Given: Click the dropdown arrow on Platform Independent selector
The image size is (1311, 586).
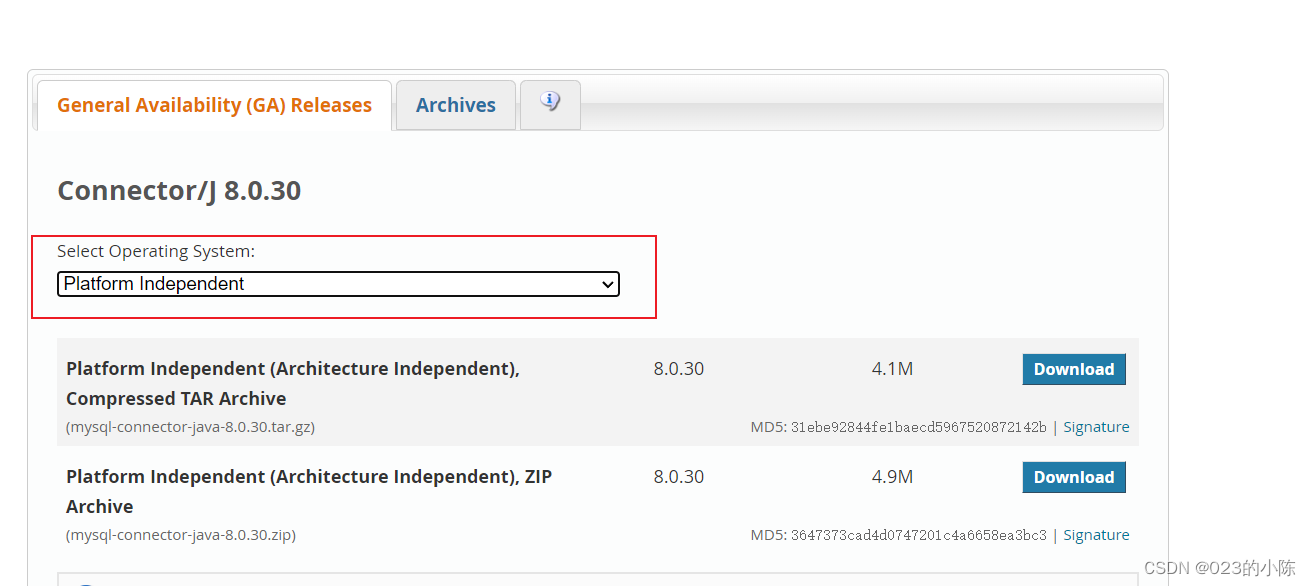Looking at the screenshot, I should click(x=608, y=284).
